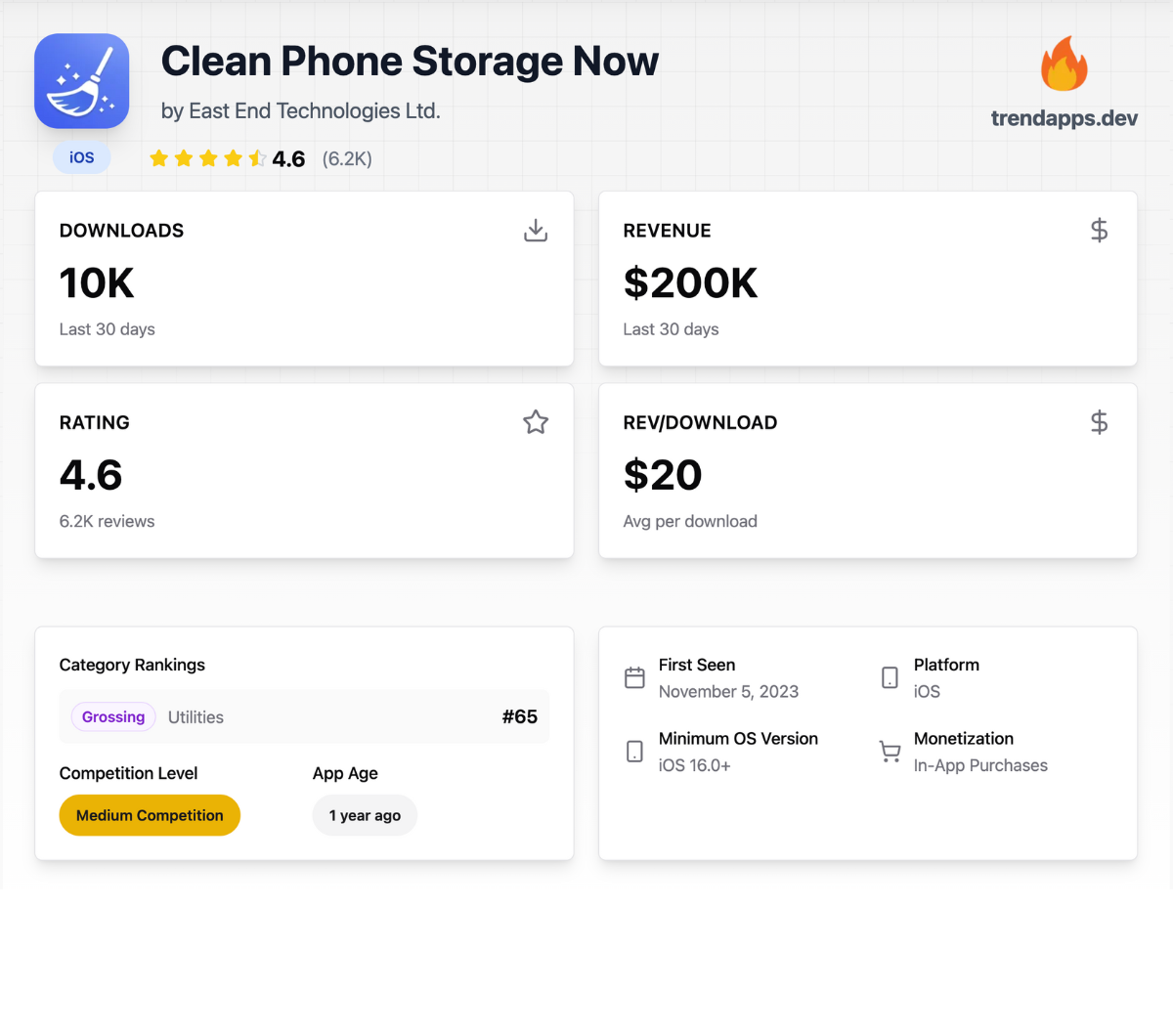Click the star icon in Rating card

(x=536, y=422)
